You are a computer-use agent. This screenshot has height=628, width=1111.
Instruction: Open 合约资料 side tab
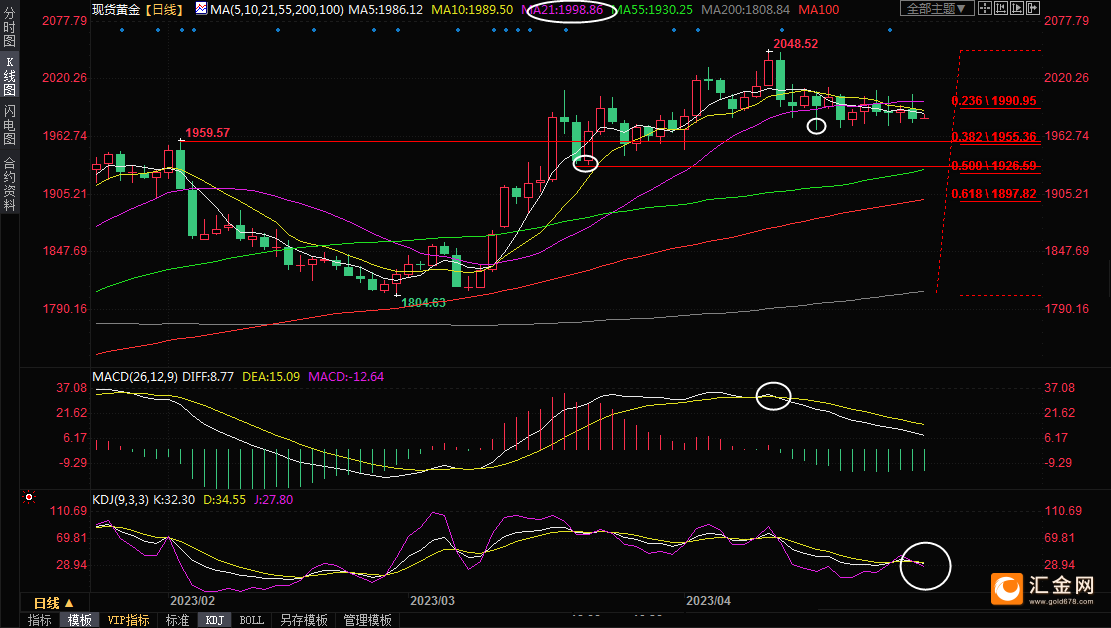pyautogui.click(x=9, y=184)
